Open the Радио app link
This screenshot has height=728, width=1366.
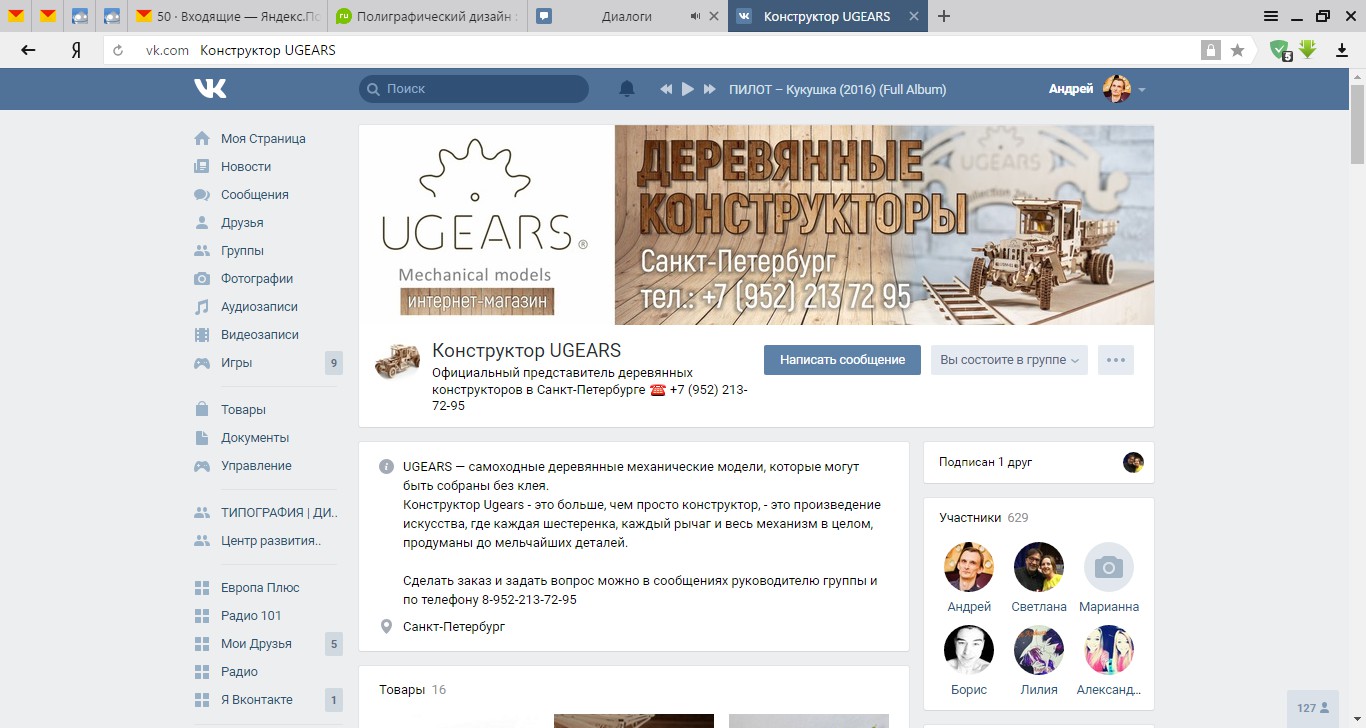click(239, 672)
